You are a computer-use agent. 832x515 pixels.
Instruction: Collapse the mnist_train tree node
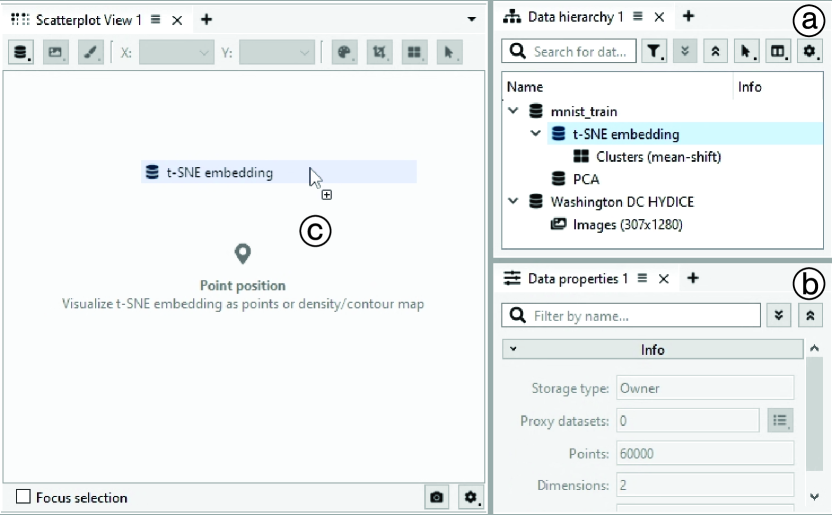[x=513, y=111]
